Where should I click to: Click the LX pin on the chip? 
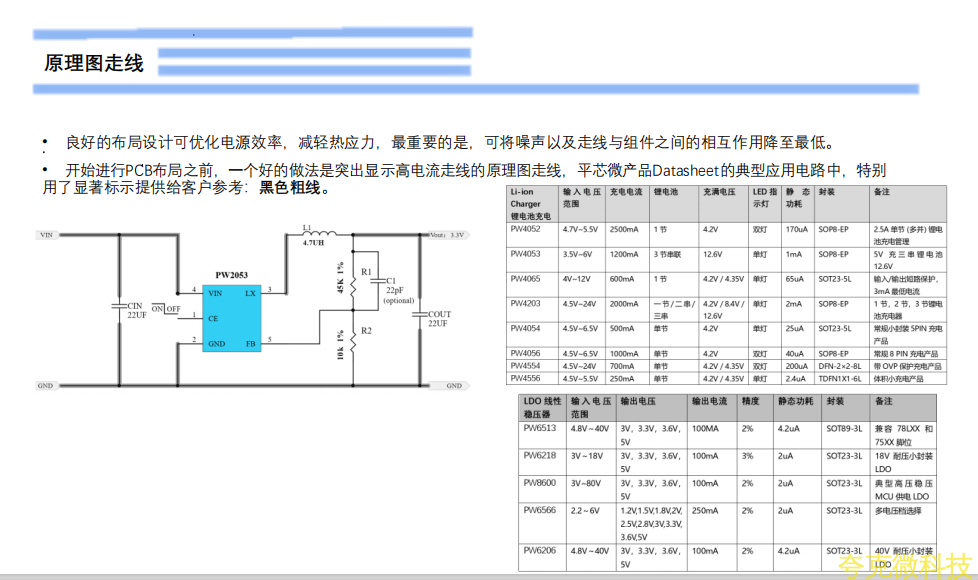click(x=250, y=293)
